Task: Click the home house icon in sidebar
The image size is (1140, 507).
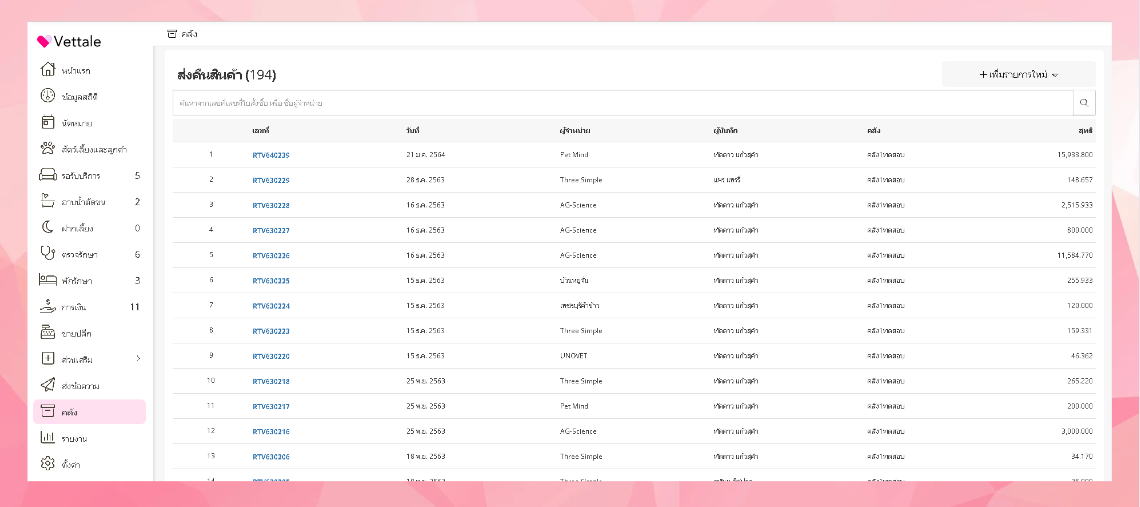Action: 46,70
